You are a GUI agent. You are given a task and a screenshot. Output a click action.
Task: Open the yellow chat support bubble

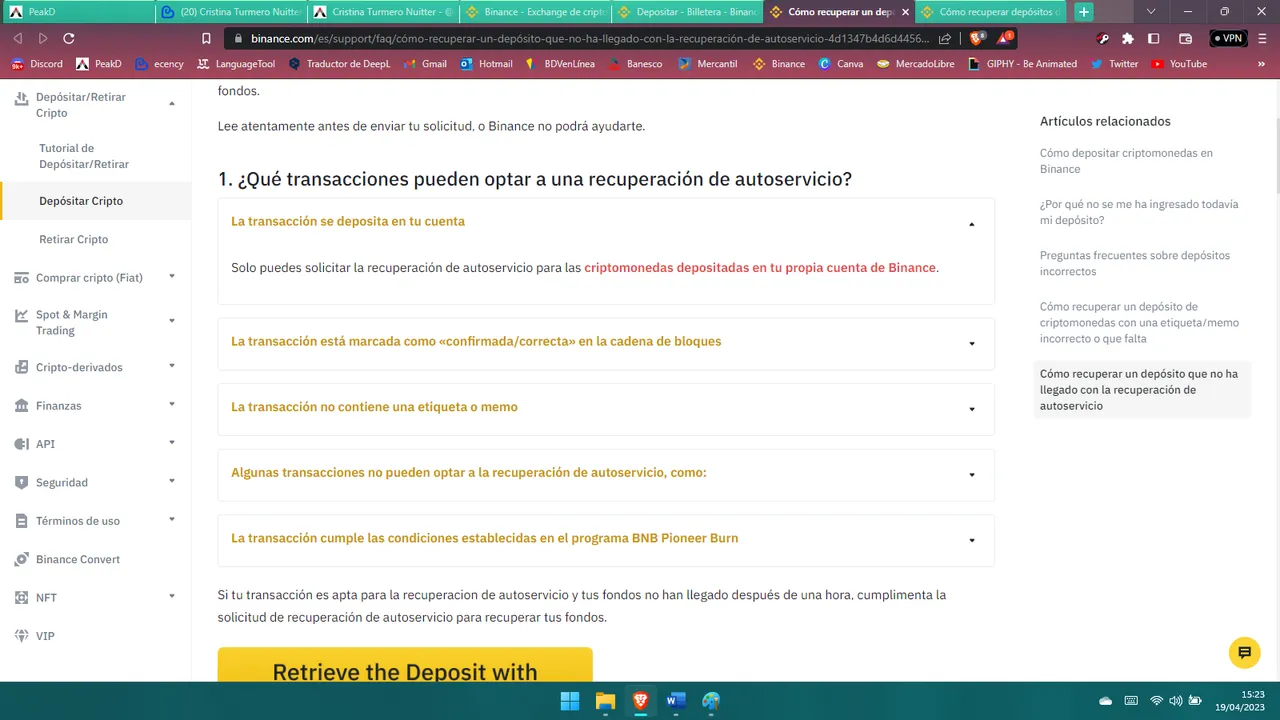(x=1244, y=652)
